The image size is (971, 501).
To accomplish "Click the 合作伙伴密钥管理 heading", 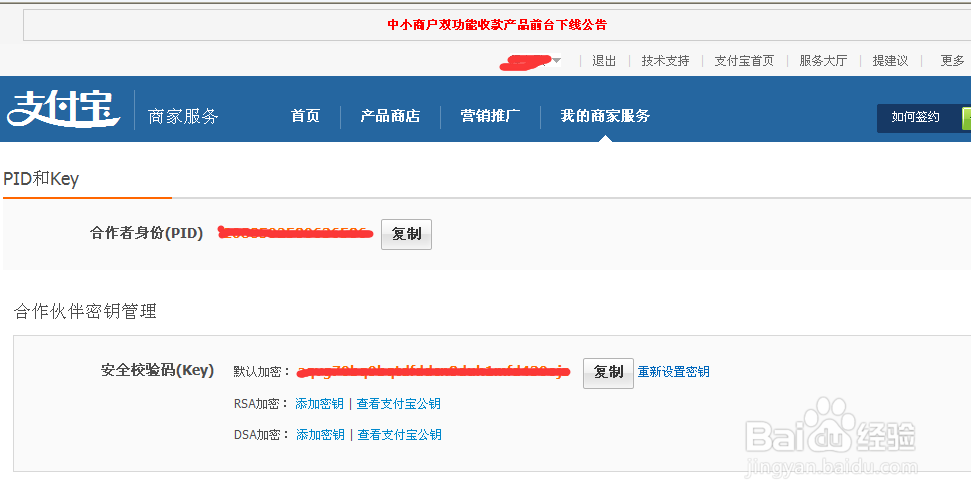I will click(x=85, y=311).
